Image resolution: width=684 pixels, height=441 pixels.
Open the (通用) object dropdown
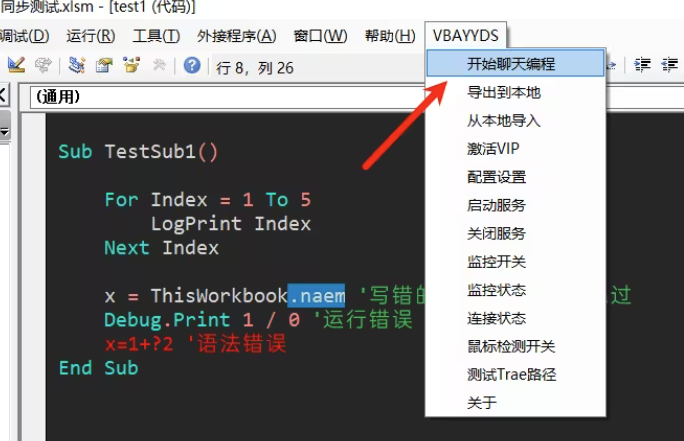[x=227, y=97]
